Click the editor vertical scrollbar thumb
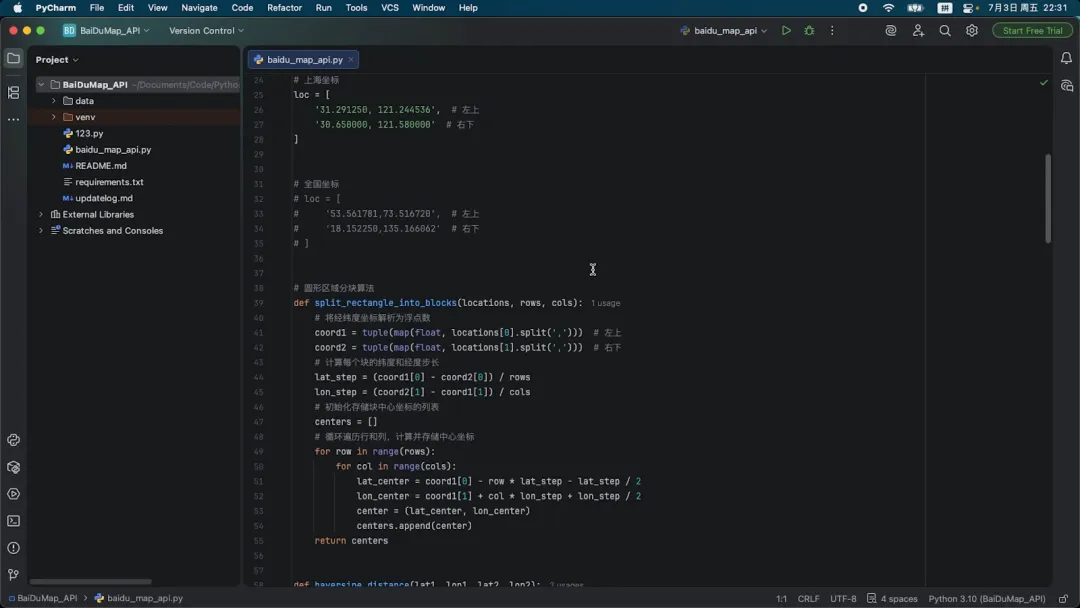 pos(1048,198)
